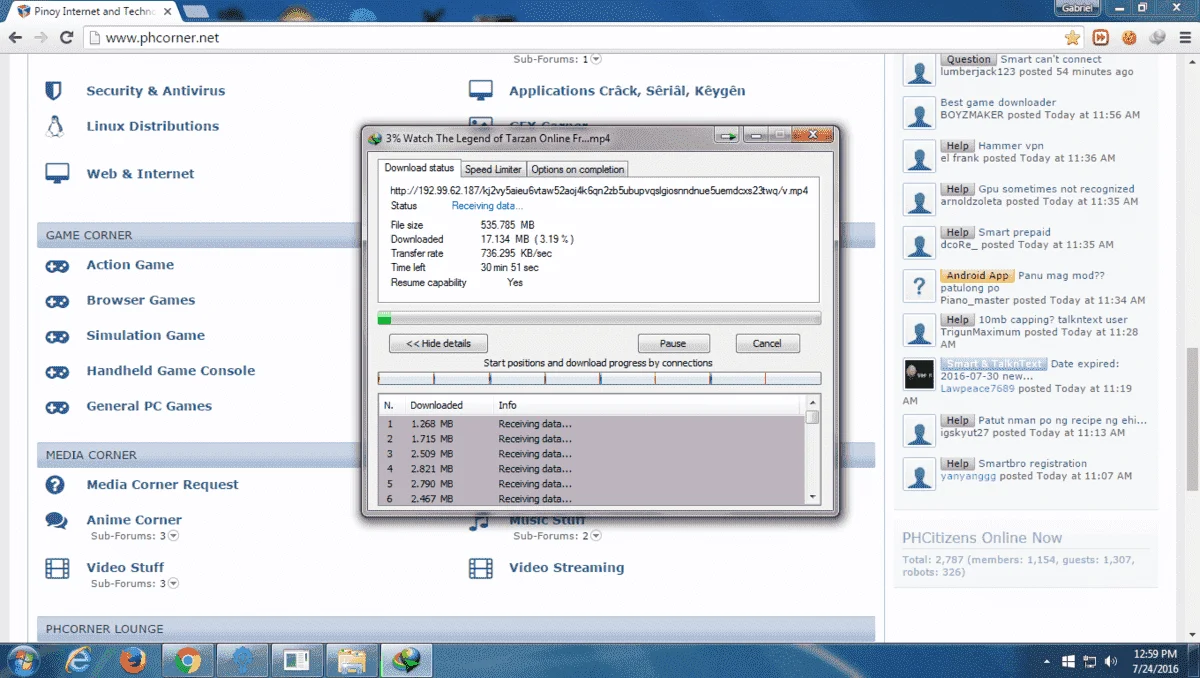The width and height of the screenshot is (1200, 678).
Task: Click the Anime Corner speech bubbles icon
Action: point(57,521)
